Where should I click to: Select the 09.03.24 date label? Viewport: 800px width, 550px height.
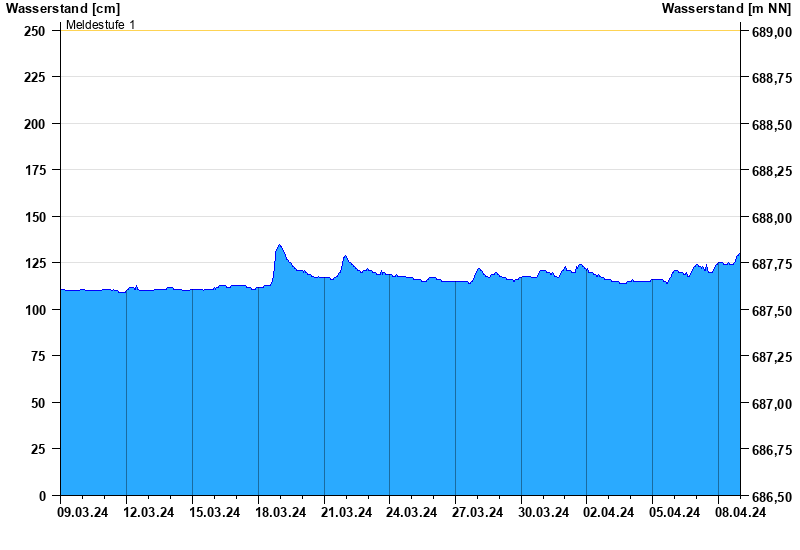point(82,513)
